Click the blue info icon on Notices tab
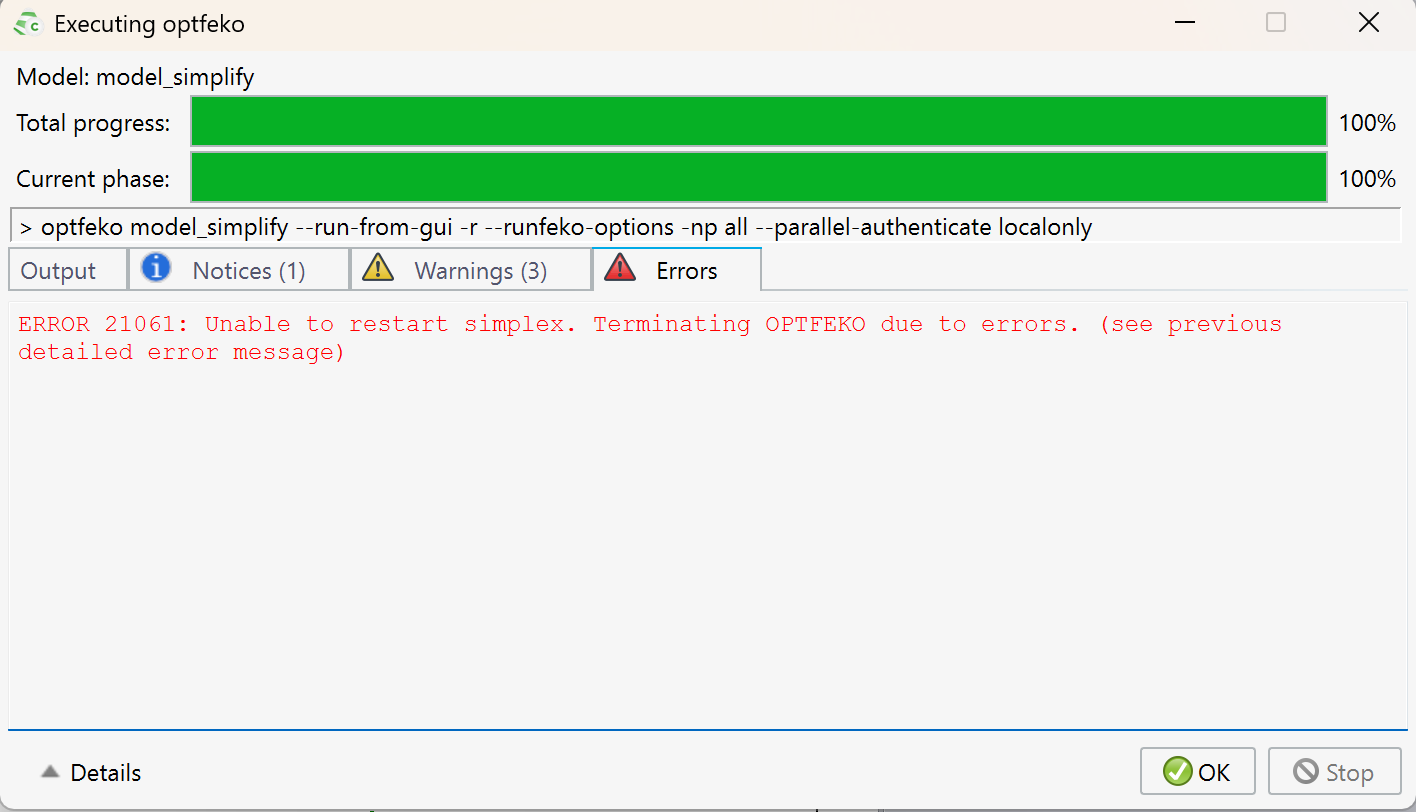The height and width of the screenshot is (812, 1416). (156, 268)
